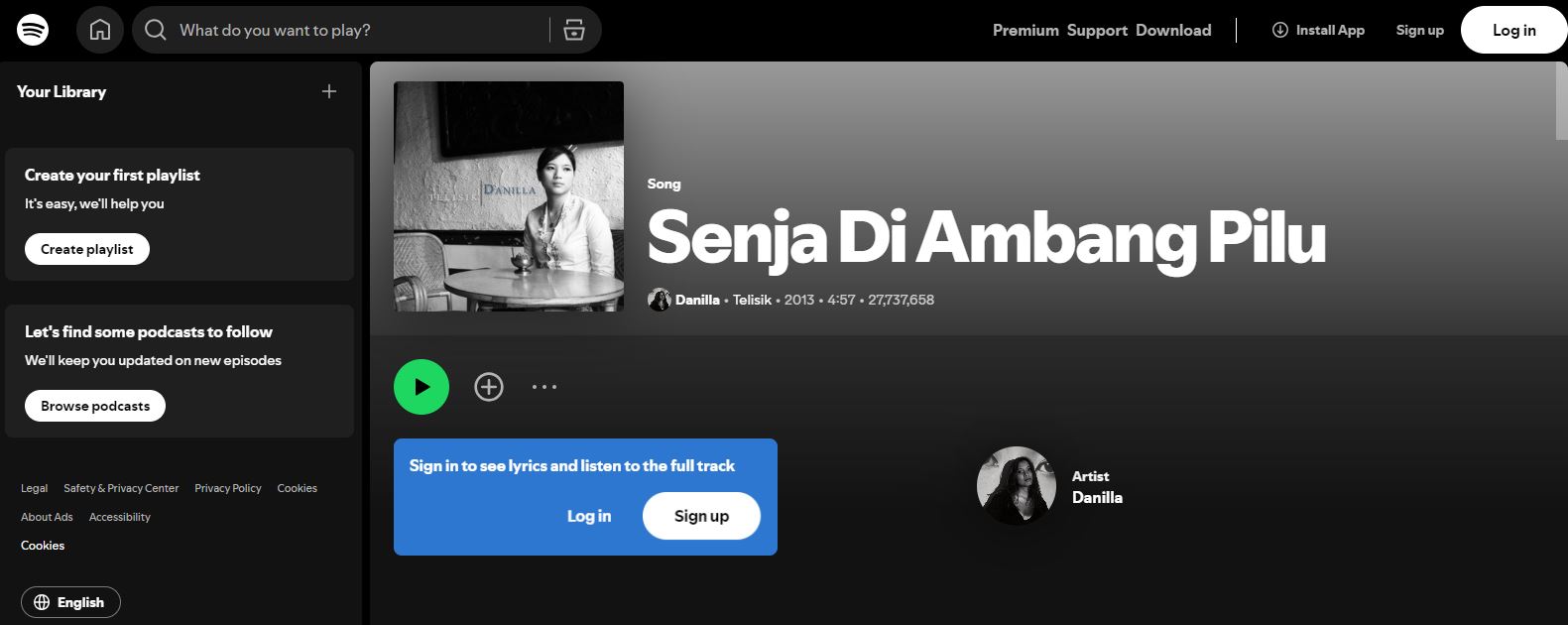The width and height of the screenshot is (1568, 625).
Task: Open the Support link
Action: 1097,30
